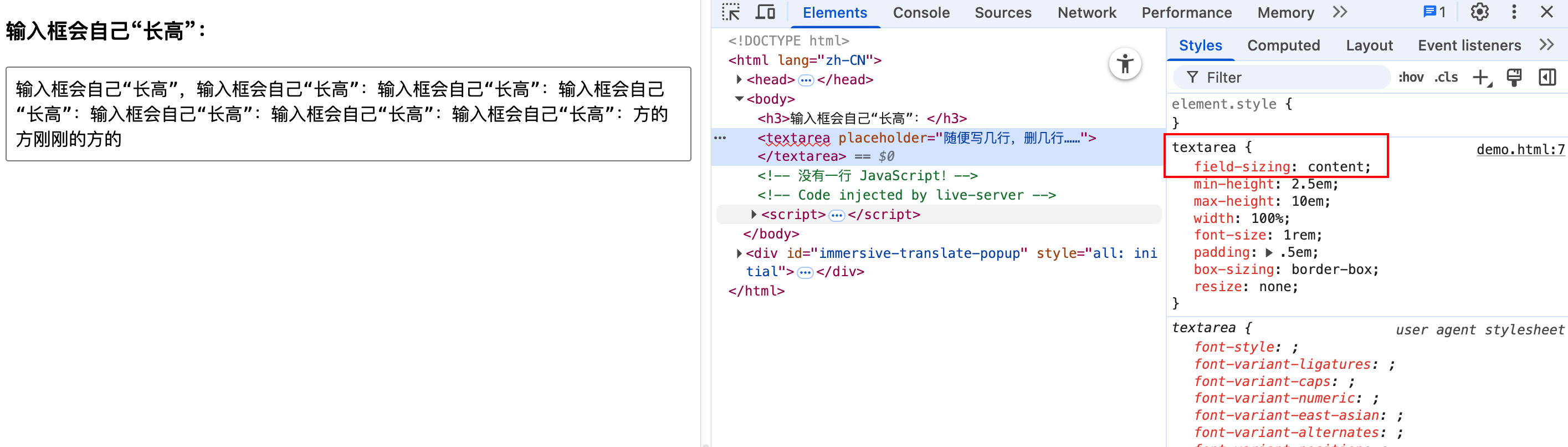The height and width of the screenshot is (447, 1568).
Task: Switch to the Console tab
Action: [x=921, y=13]
